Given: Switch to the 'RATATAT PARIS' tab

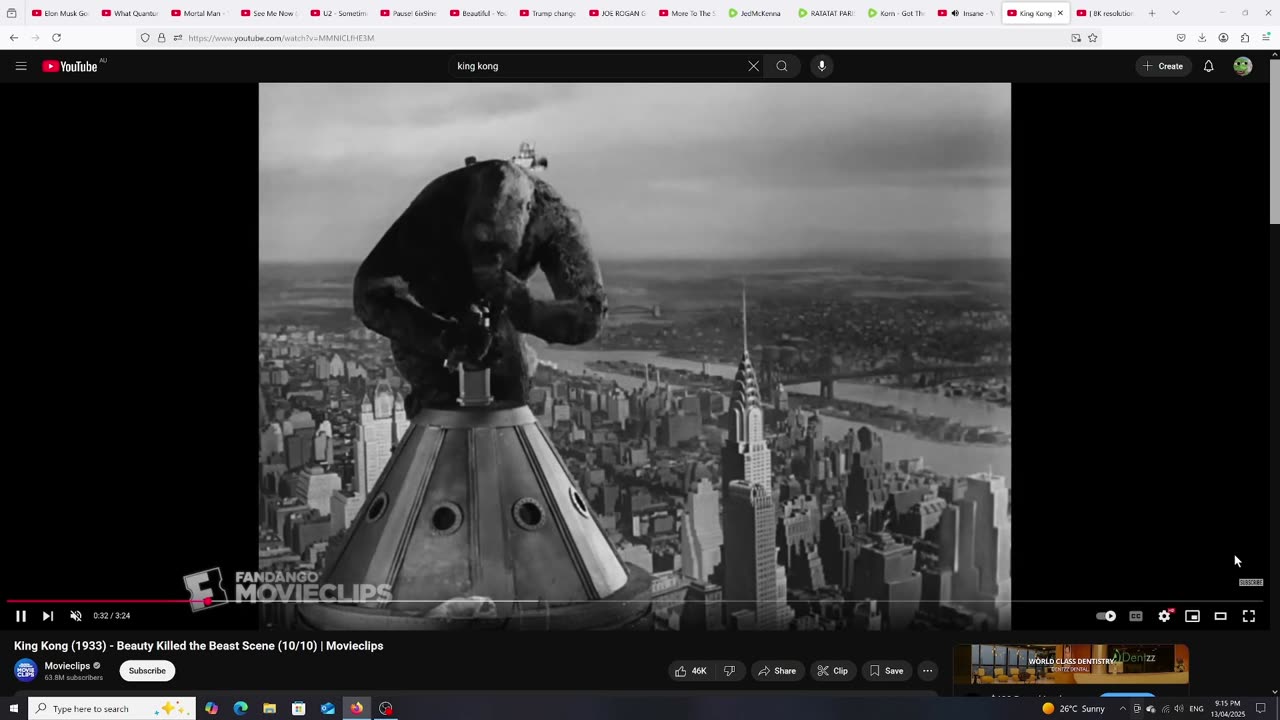Looking at the screenshot, I should [826, 13].
